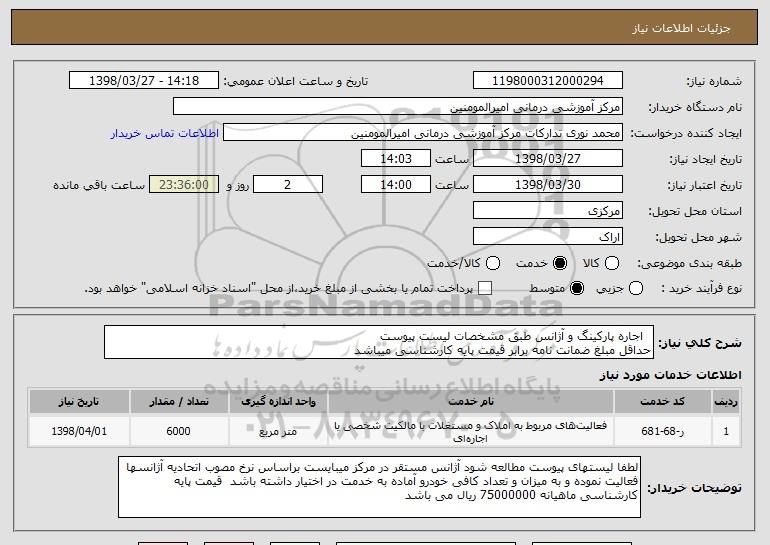Click the need date cell 1398/04/01
This screenshot has width=770, height=545.
pyautogui.click(x=79, y=431)
